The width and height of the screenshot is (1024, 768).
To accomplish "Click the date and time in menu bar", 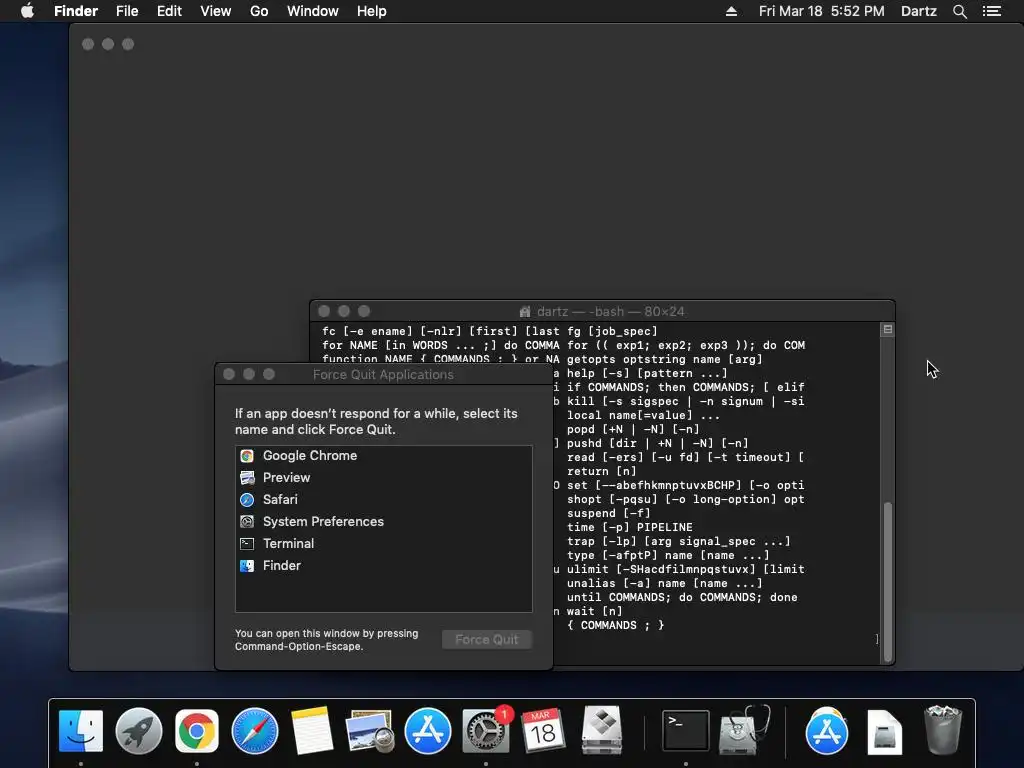I will 822,11.
